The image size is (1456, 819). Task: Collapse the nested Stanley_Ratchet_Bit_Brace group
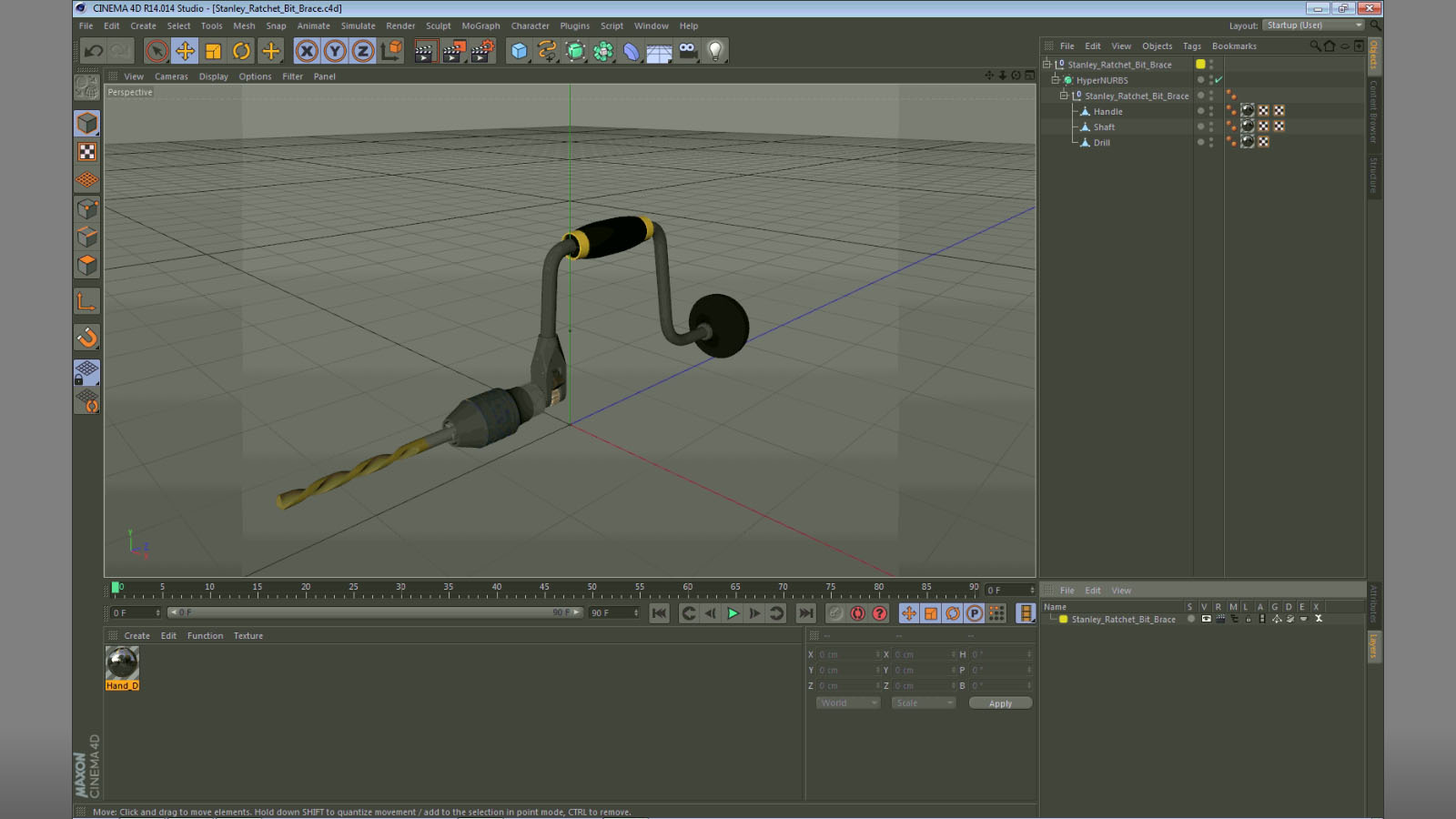[1064, 96]
